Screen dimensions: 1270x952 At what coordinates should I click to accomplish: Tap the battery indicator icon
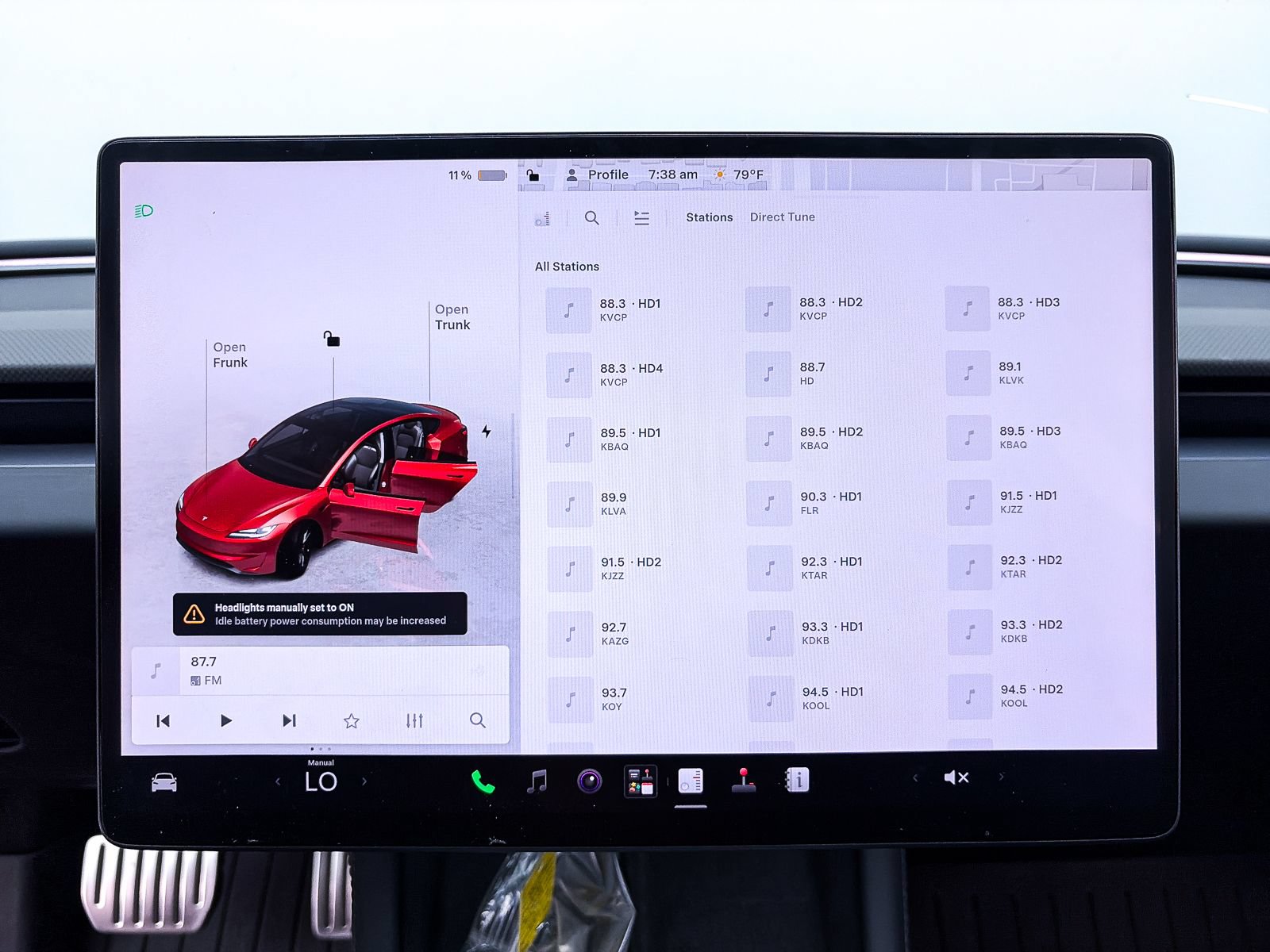pyautogui.click(x=492, y=175)
